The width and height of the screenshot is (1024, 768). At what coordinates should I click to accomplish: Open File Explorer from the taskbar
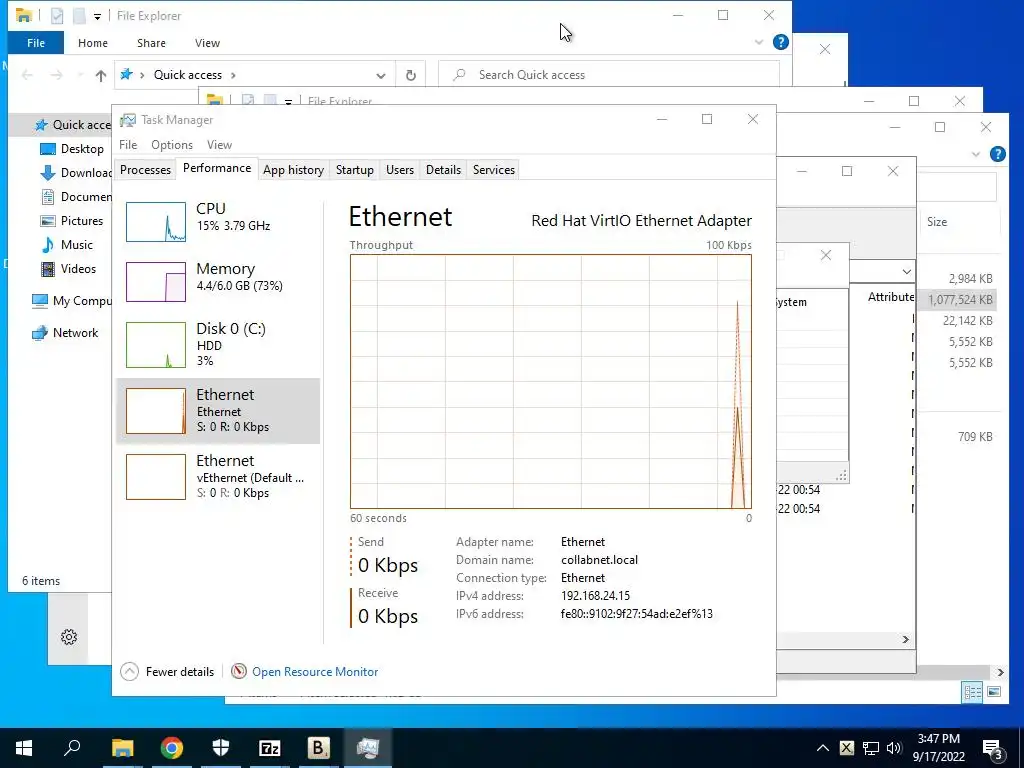pos(122,748)
